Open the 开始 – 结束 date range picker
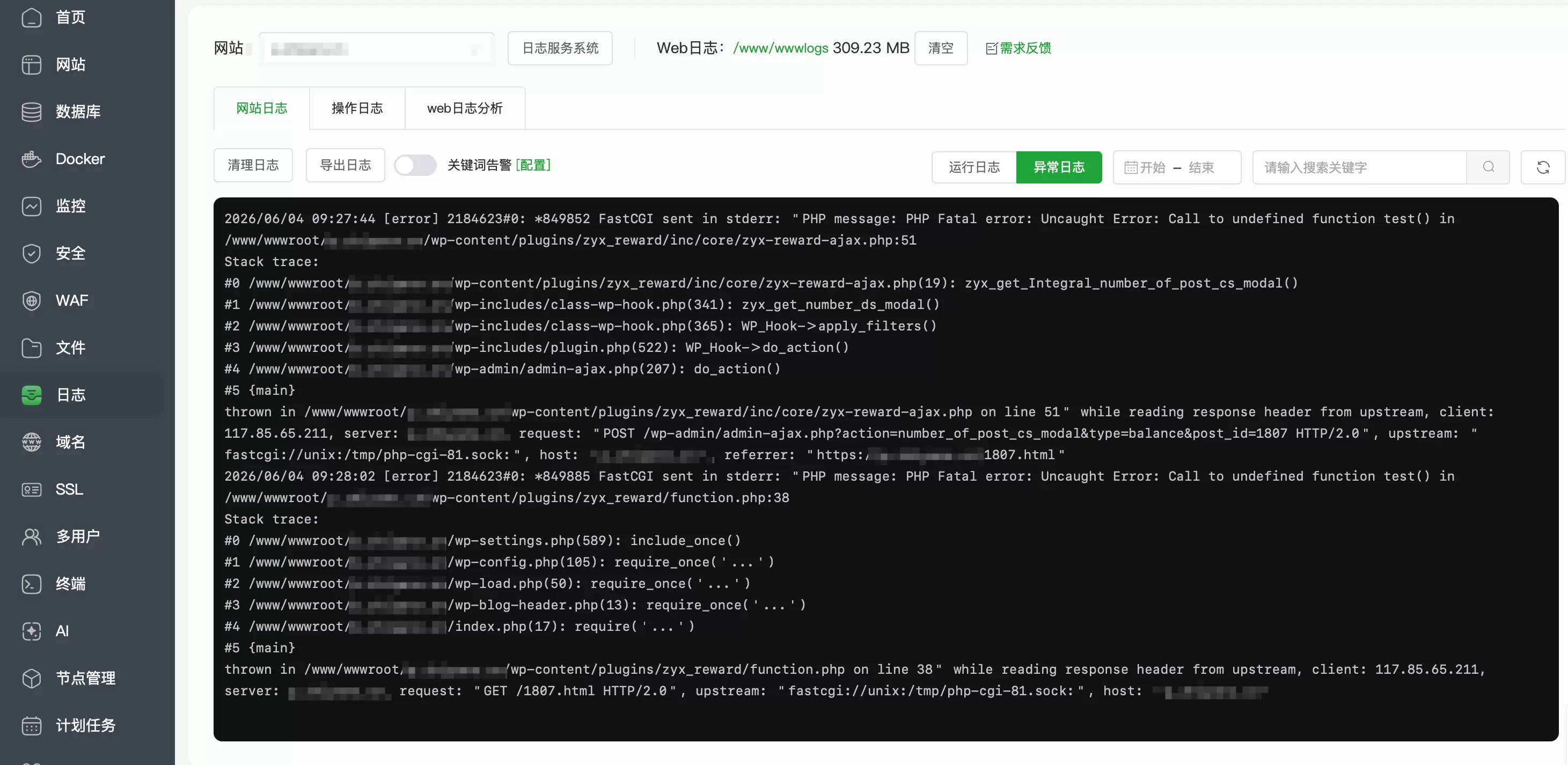 [x=1177, y=167]
